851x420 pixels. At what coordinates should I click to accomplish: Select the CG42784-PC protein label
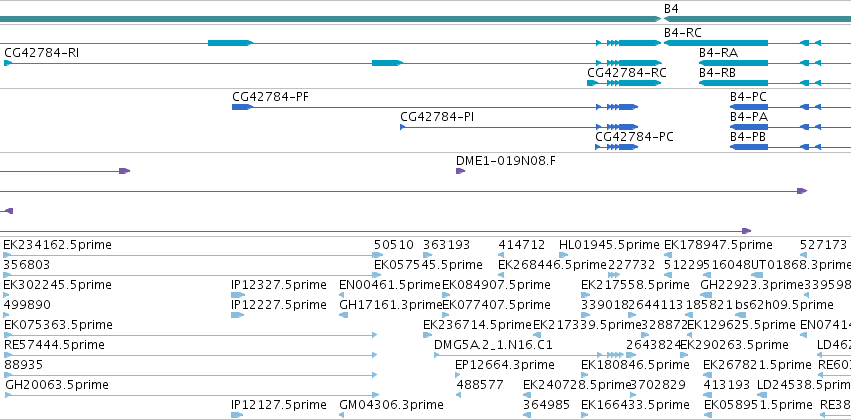pyautogui.click(x=634, y=137)
